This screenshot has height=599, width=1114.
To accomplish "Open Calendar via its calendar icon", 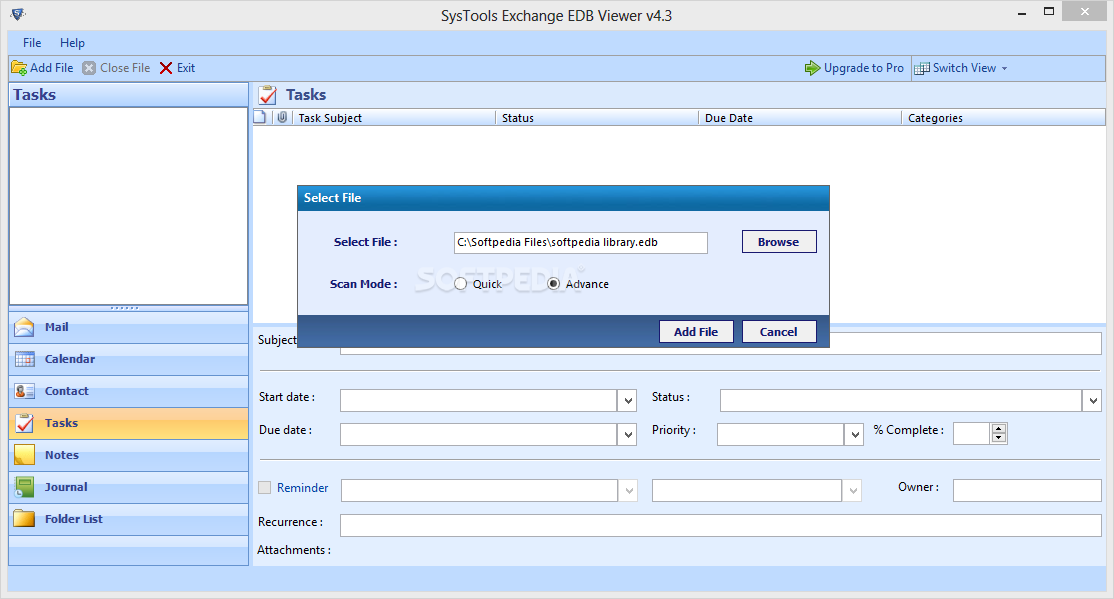I will 24,359.
